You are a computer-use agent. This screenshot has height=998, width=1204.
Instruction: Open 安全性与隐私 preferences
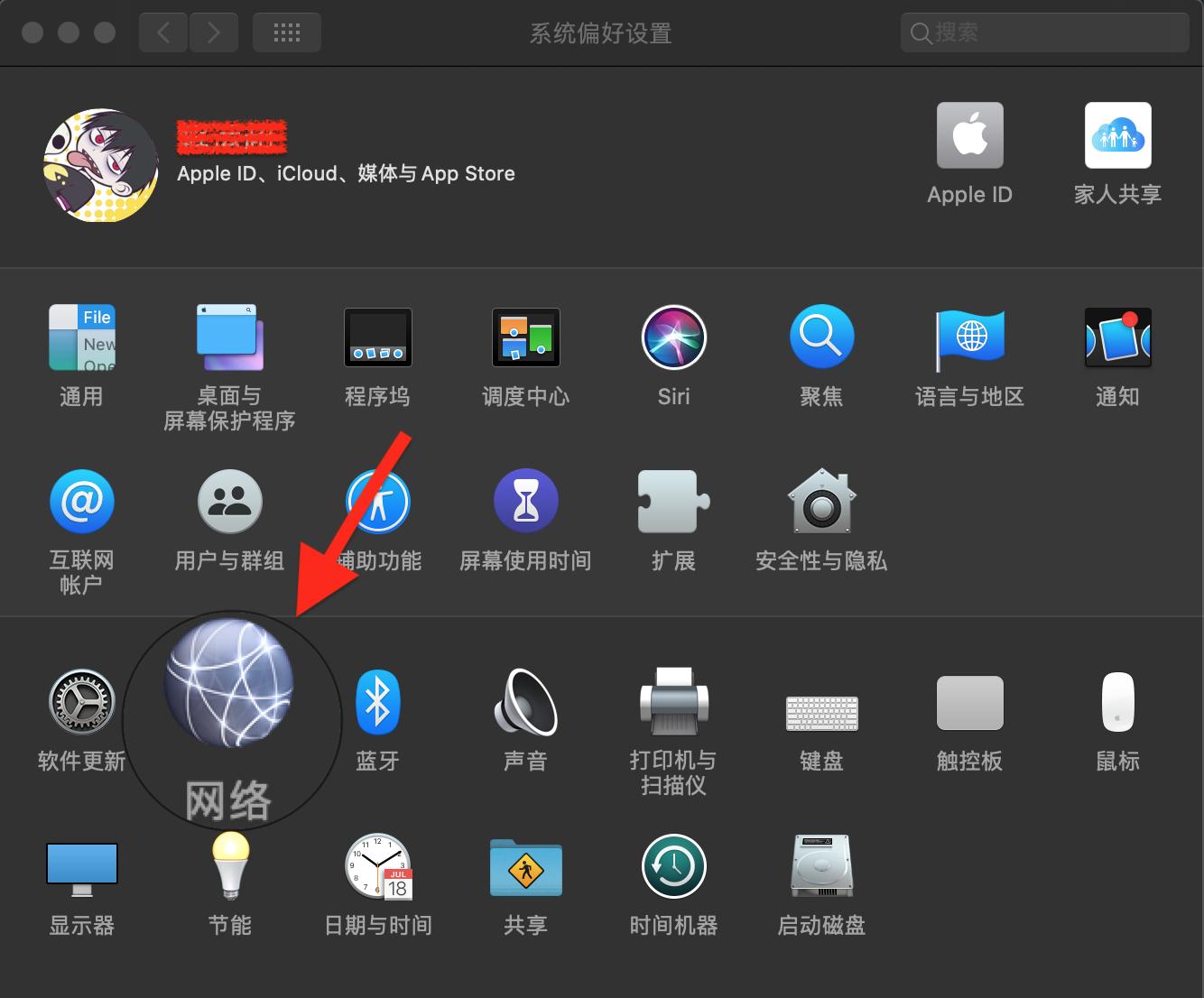pyautogui.click(x=821, y=502)
